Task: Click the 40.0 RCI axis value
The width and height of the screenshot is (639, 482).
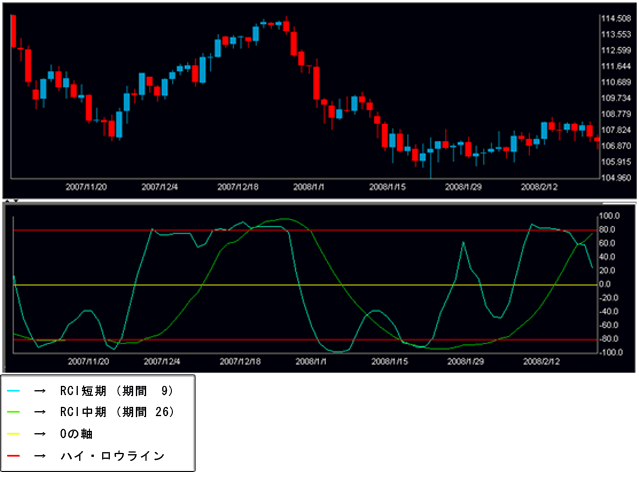Action: click(607, 257)
